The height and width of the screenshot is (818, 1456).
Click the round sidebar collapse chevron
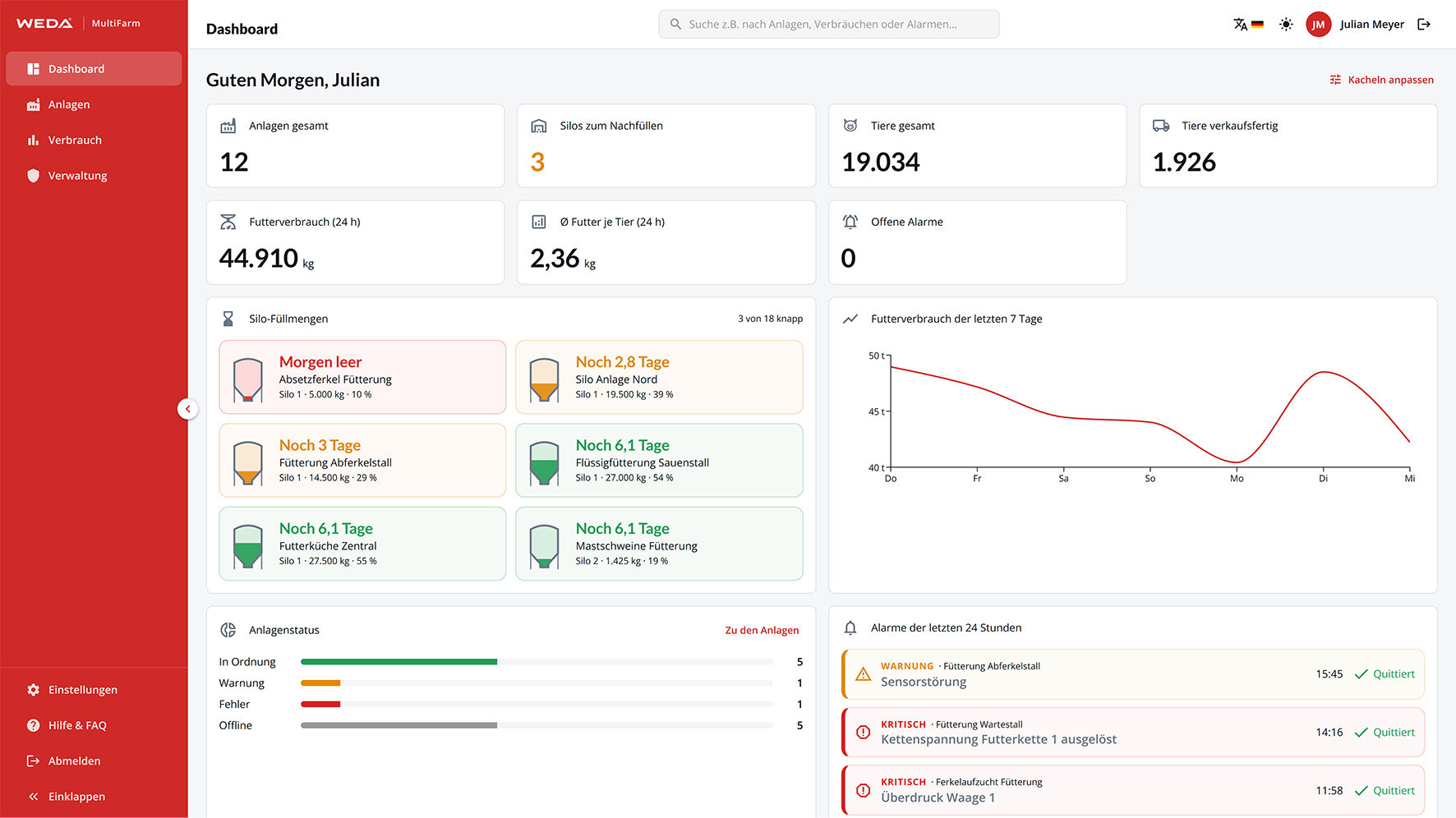[187, 409]
